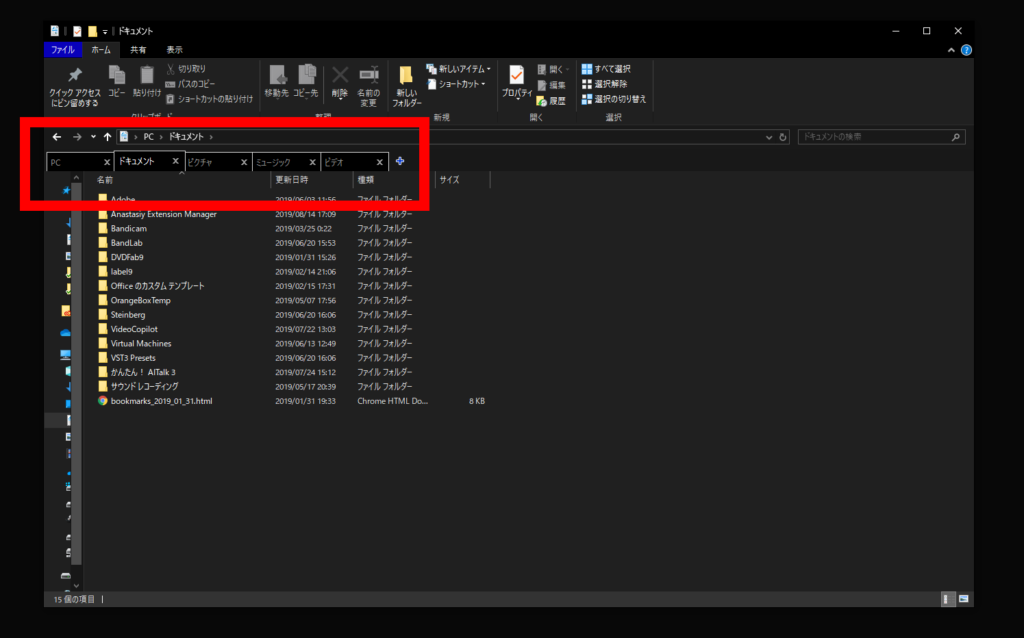This screenshot has width=1024, height=638.
Task: Expand the address bar history dropdown
Action: pyautogui.click(x=768, y=137)
